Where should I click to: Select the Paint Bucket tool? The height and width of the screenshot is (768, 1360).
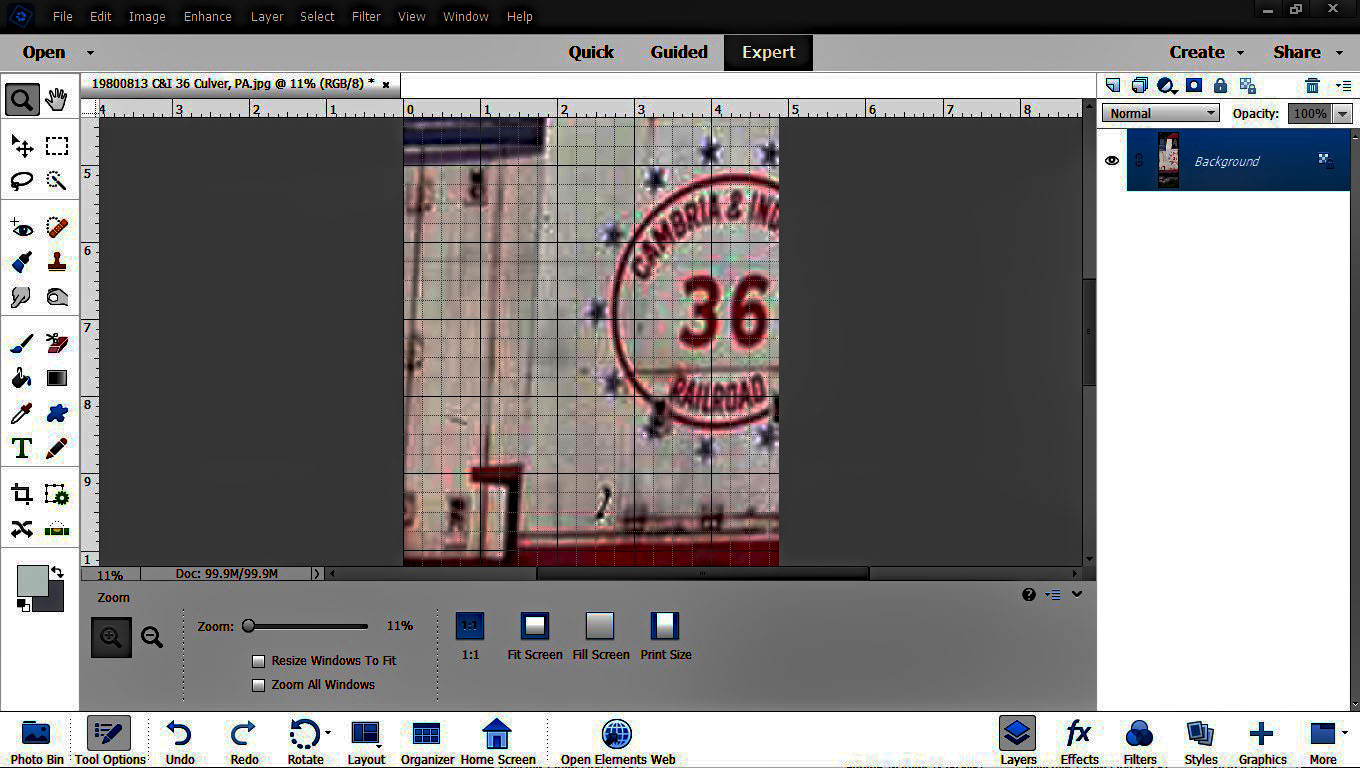click(x=22, y=378)
